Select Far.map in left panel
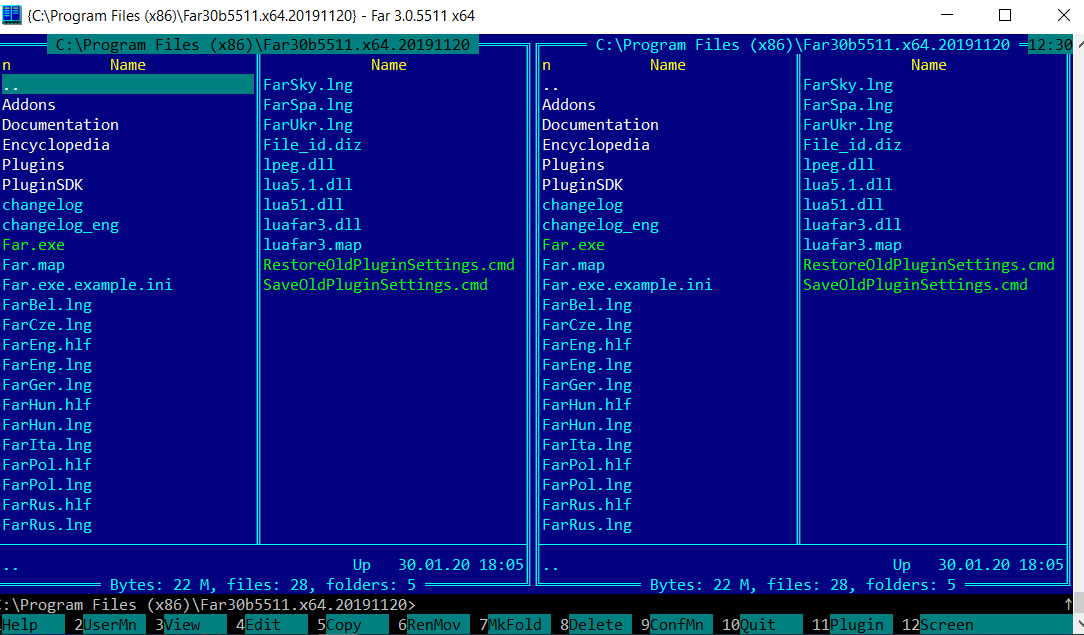Image resolution: width=1084 pixels, height=635 pixels. pyautogui.click(x=33, y=265)
